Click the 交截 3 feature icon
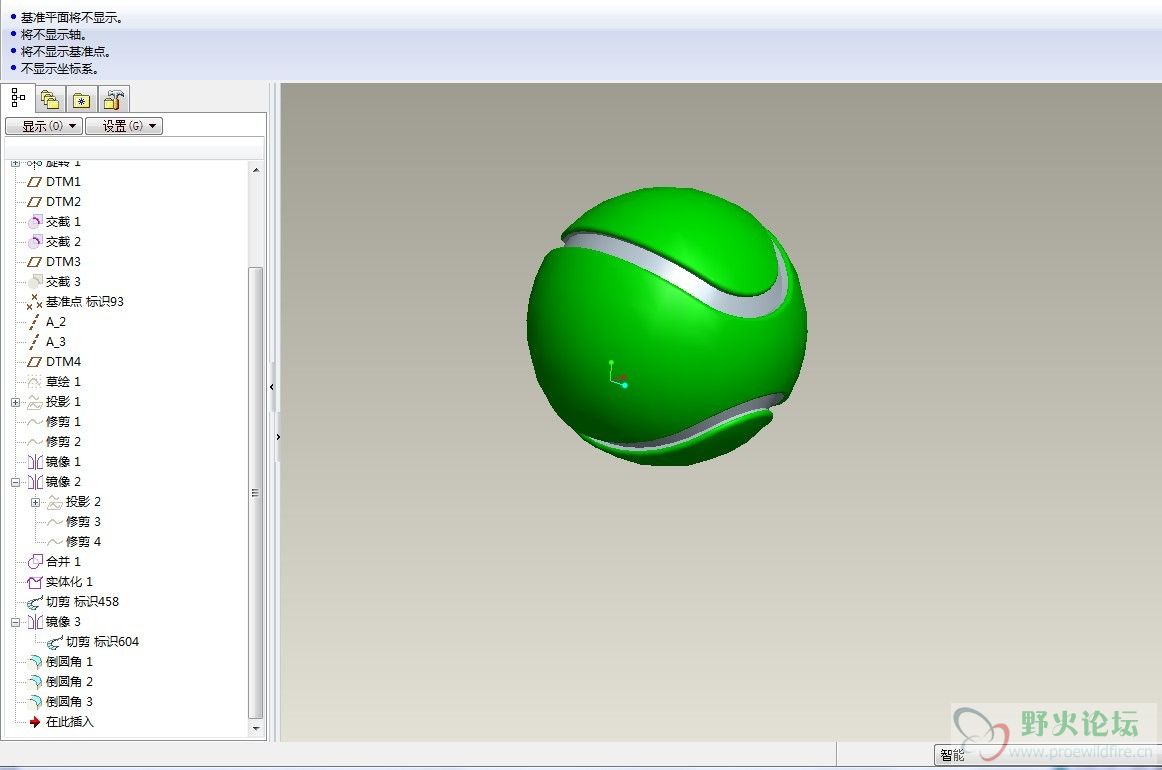Image resolution: width=1162 pixels, height=770 pixels. pos(35,282)
